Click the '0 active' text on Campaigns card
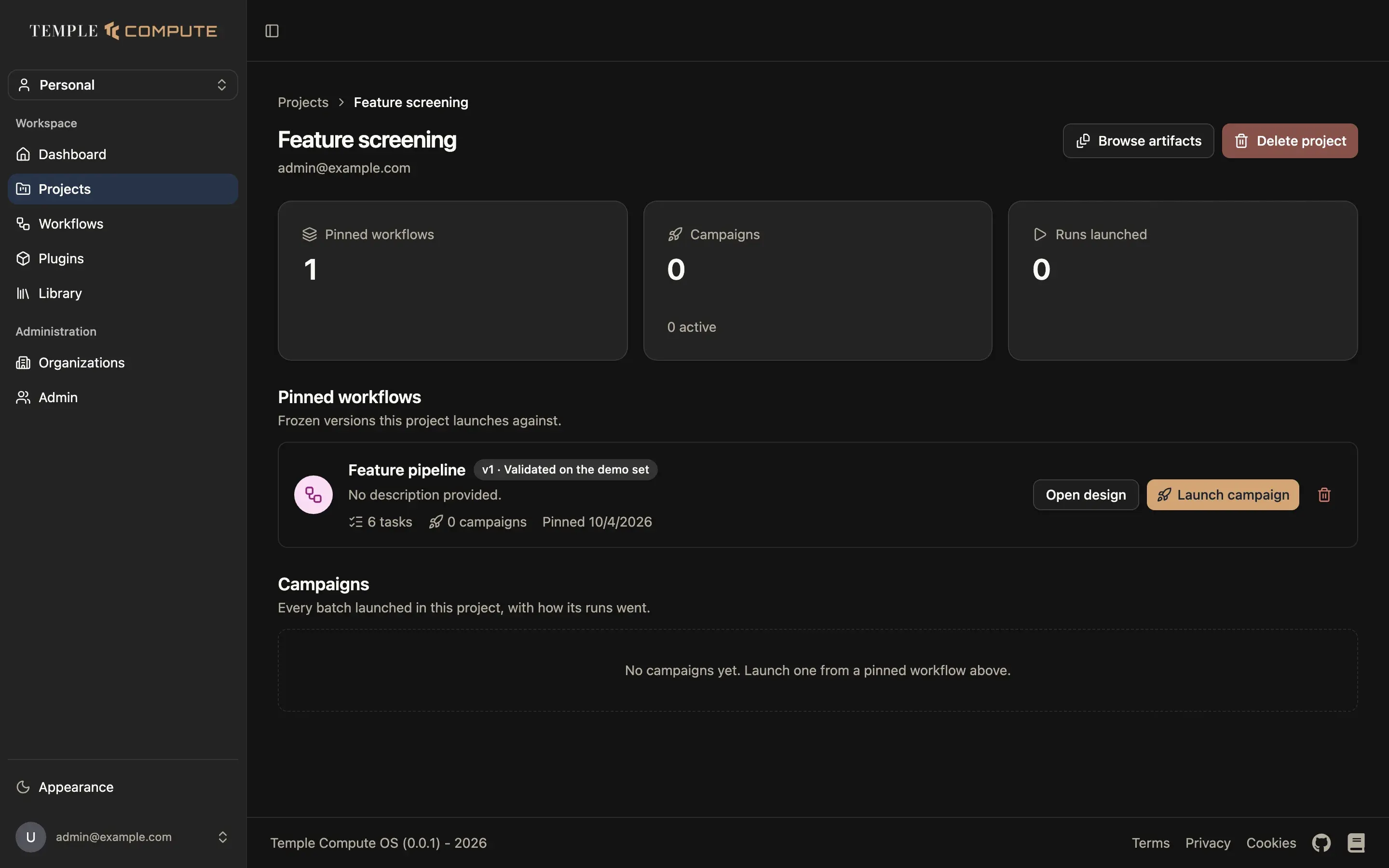The image size is (1389, 868). click(x=692, y=327)
